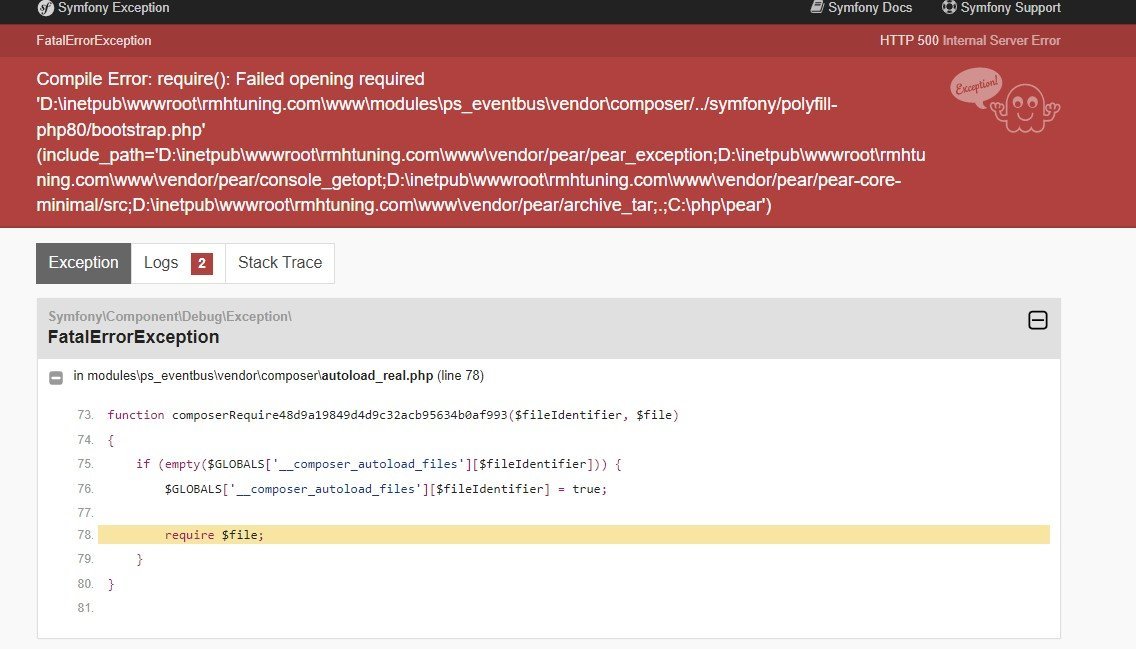Switch to the Logs tab

178,263
